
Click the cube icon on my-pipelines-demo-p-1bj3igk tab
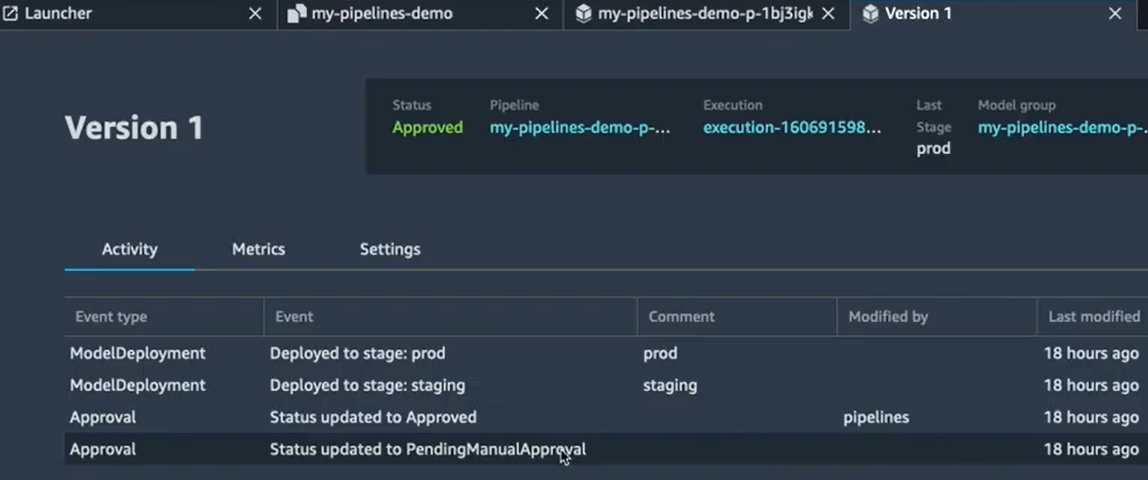[x=583, y=14]
